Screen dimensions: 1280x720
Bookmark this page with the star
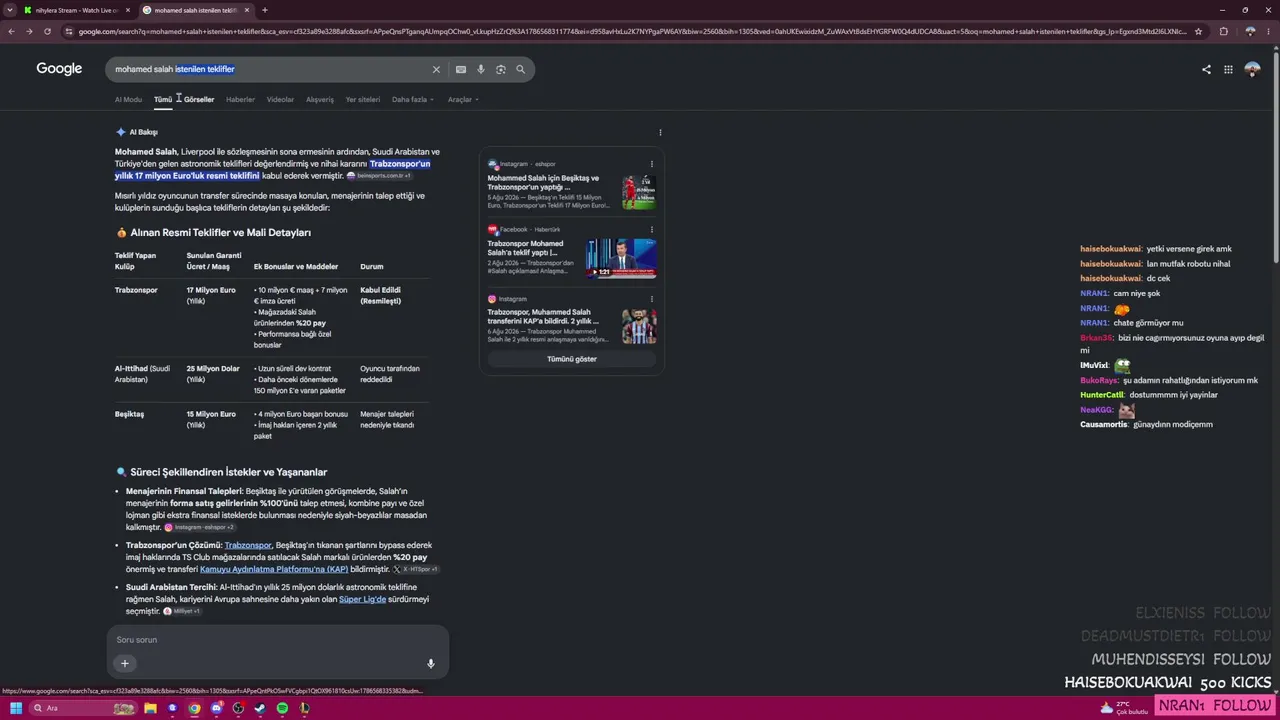(1198, 31)
